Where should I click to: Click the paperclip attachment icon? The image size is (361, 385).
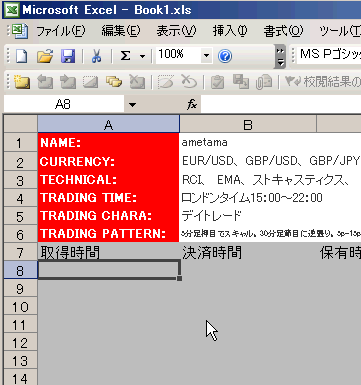tap(264, 82)
